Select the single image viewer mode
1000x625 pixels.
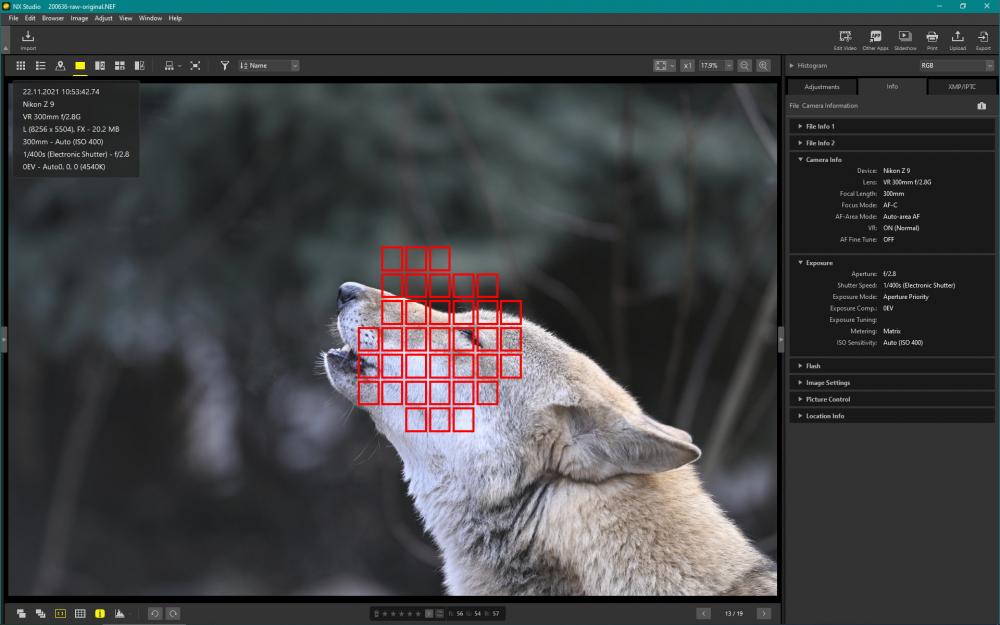point(80,66)
